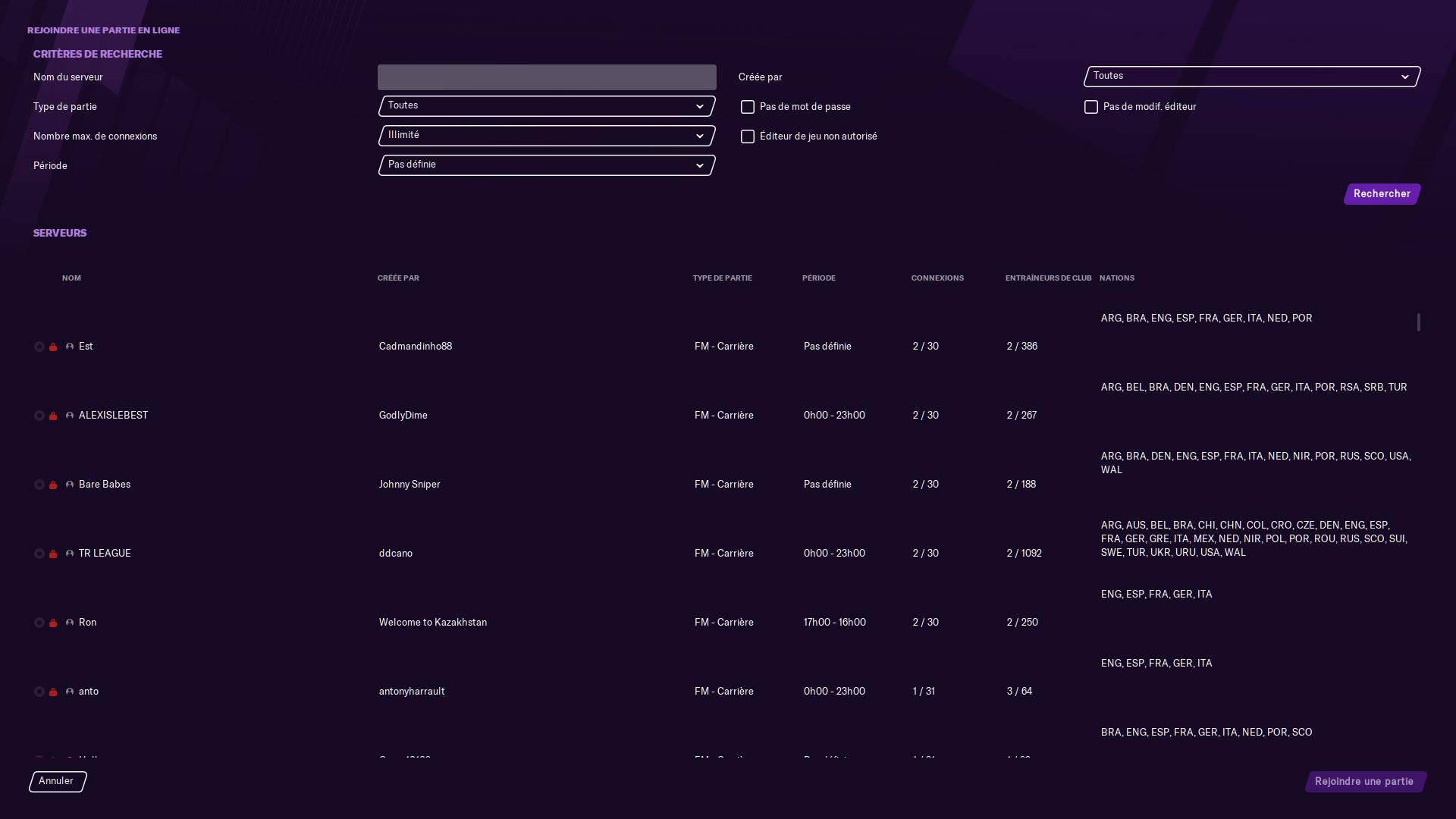Open the Type de partie dropdown
This screenshot has height=819, width=1456.
tap(546, 106)
